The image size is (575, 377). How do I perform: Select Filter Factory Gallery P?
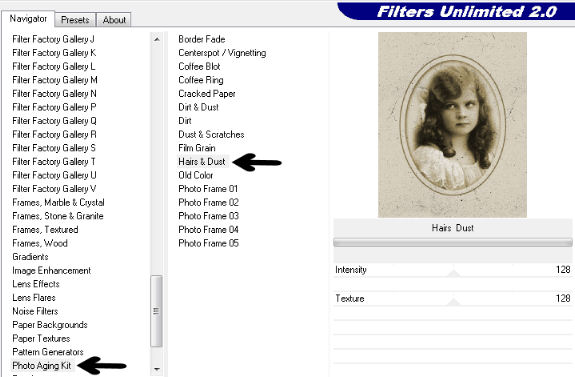(x=54, y=107)
